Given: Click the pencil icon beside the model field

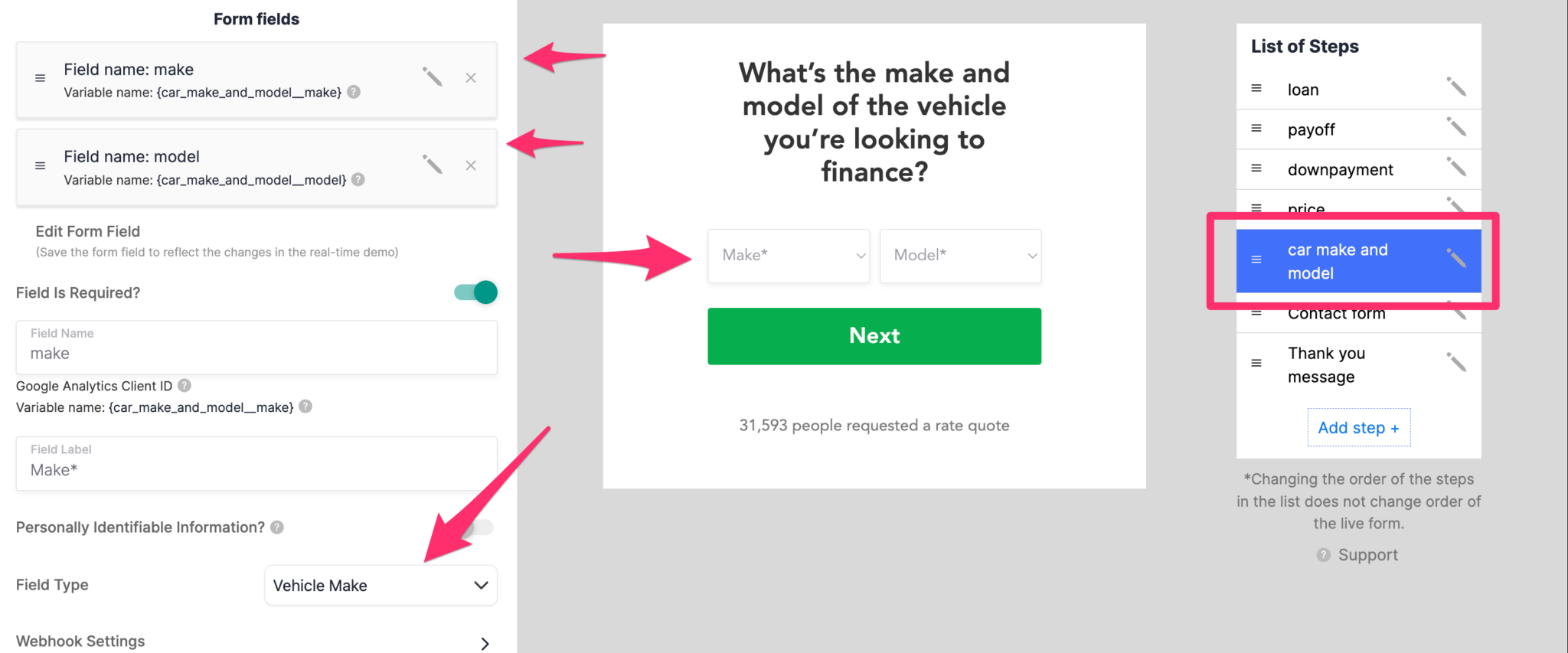Looking at the screenshot, I should 433,165.
